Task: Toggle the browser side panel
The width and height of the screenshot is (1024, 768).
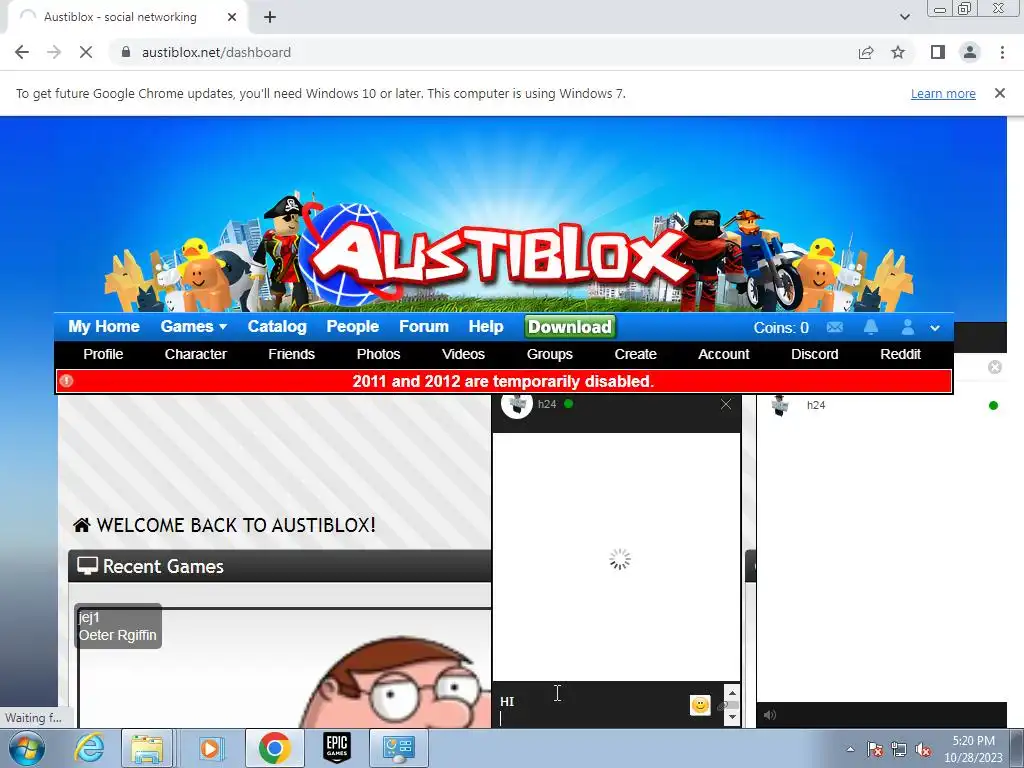Action: 938,52
